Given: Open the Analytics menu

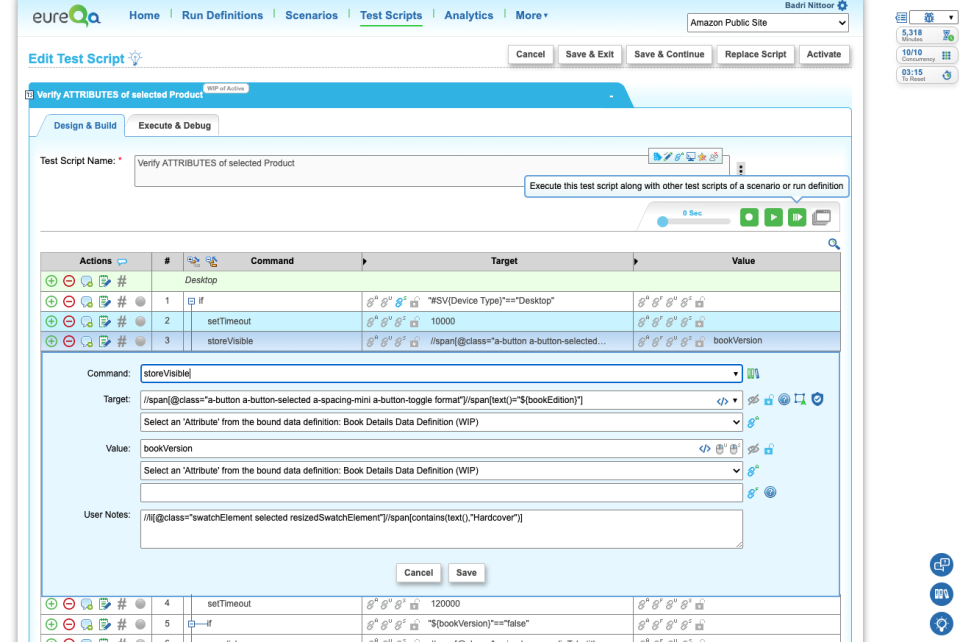Looking at the screenshot, I should pos(468,15).
